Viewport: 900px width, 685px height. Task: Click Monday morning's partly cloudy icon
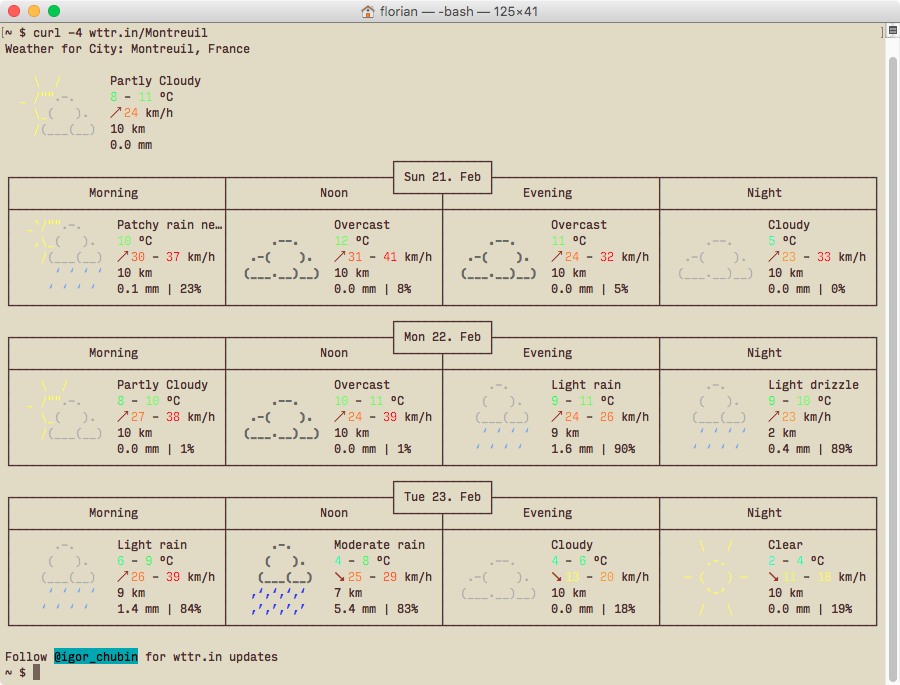pos(66,410)
